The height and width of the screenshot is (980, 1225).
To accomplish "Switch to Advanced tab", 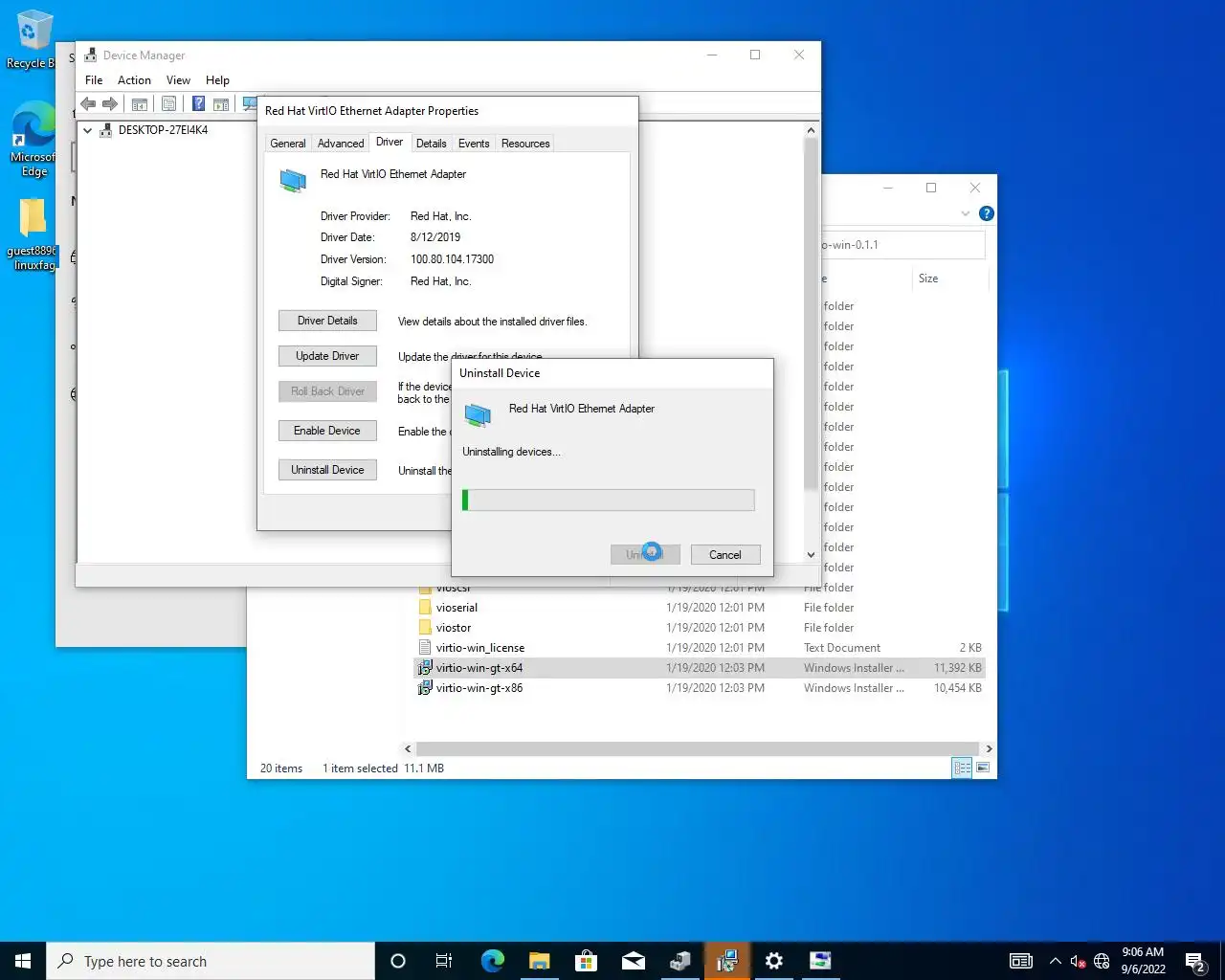I will click(x=341, y=144).
